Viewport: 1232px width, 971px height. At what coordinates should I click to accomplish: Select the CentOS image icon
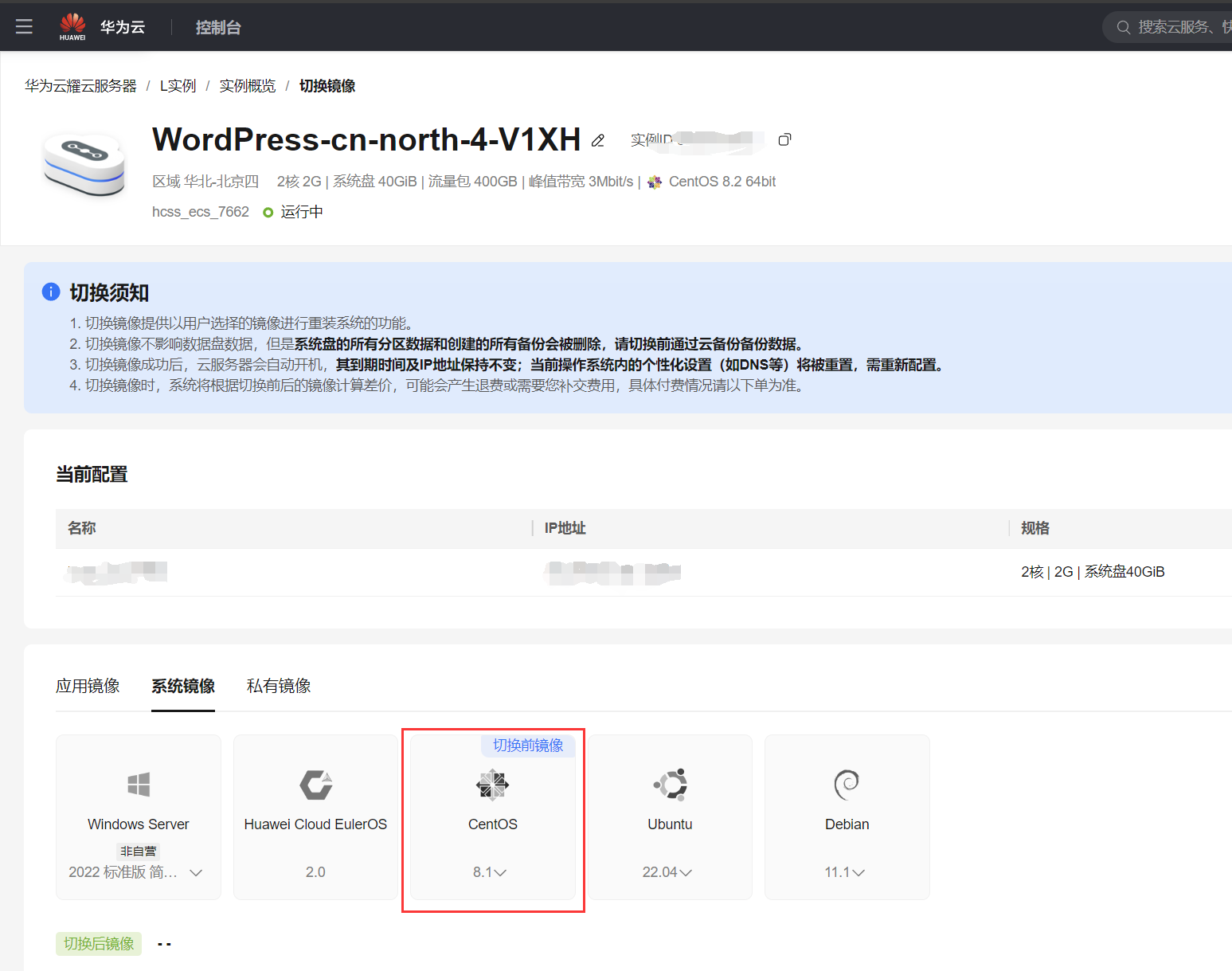[493, 785]
